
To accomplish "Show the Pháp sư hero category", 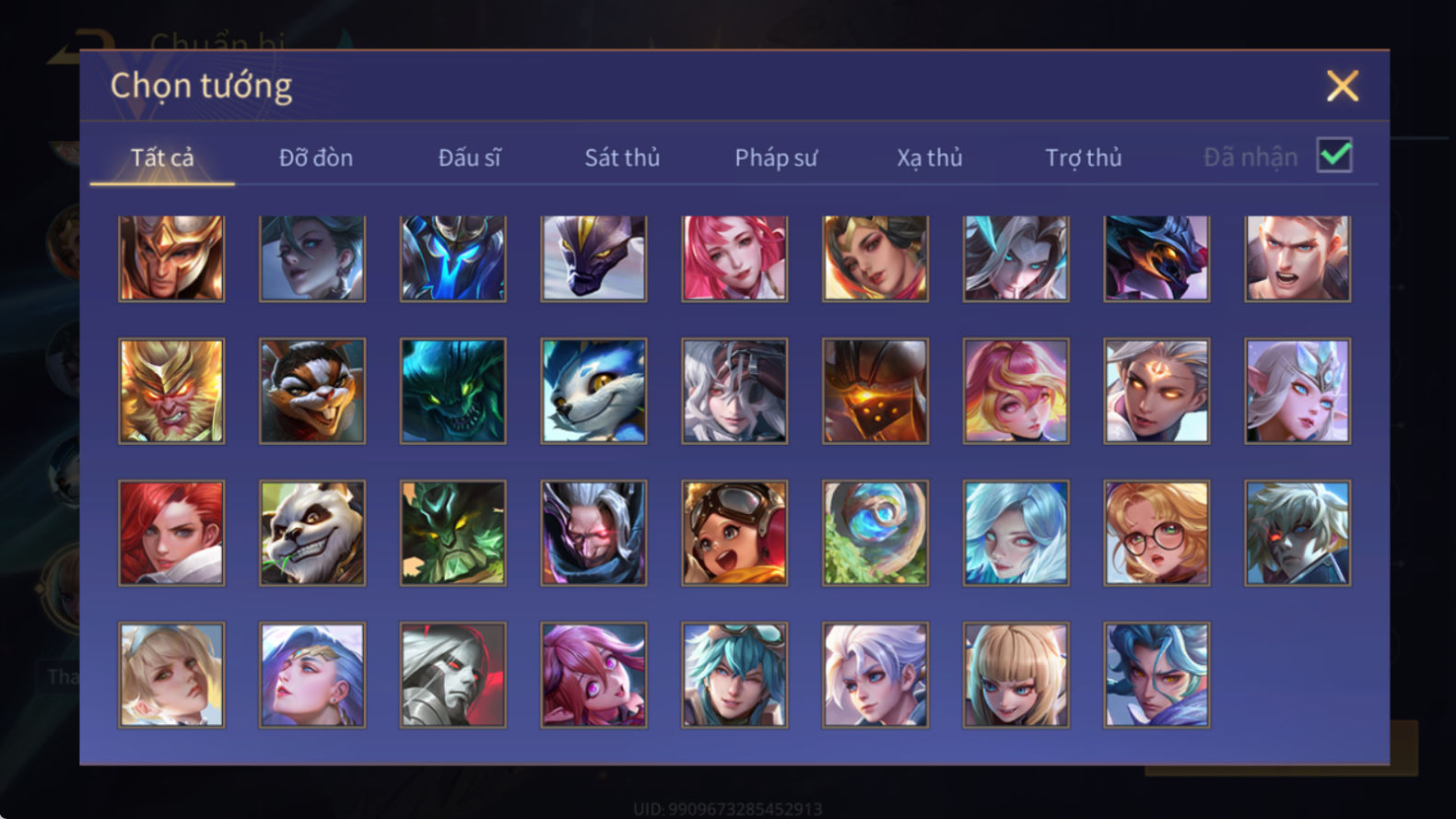I will [x=776, y=158].
